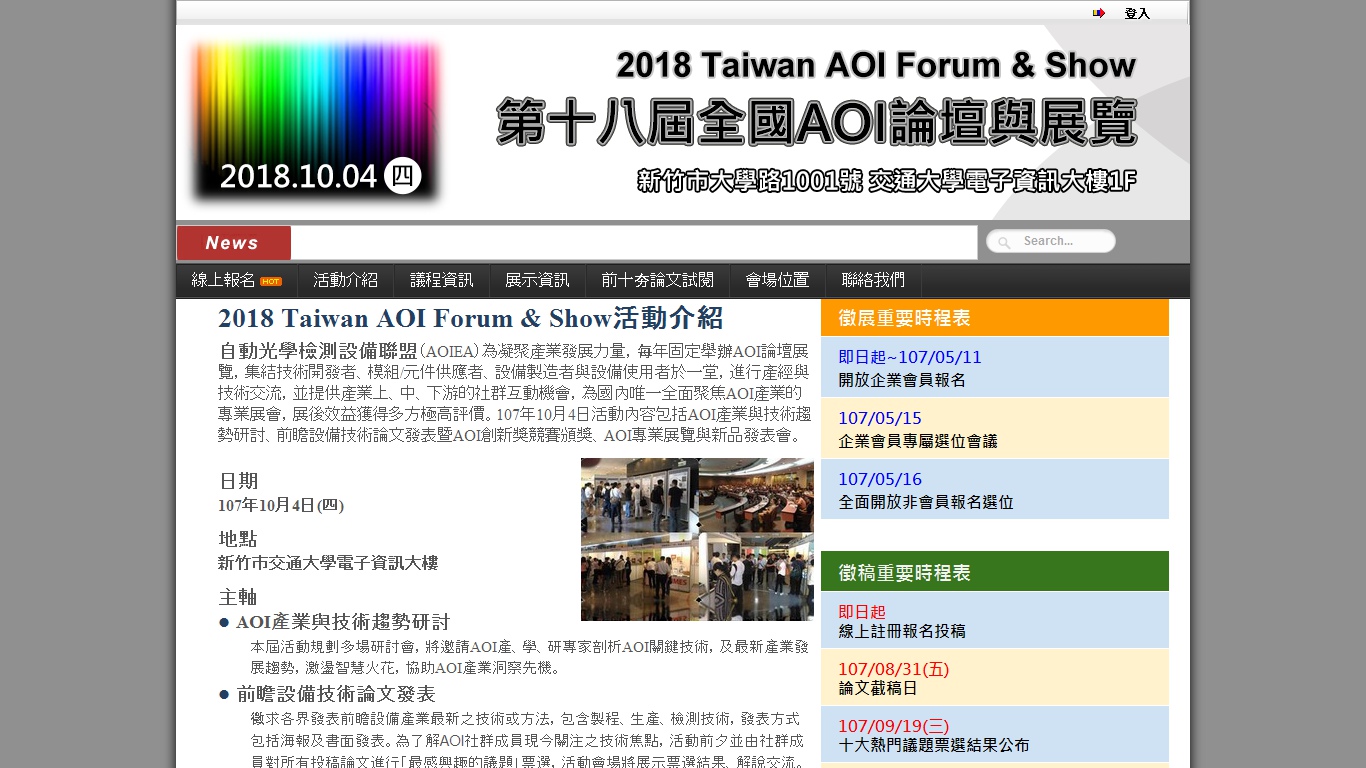The image size is (1366, 768).
Task: Click the login arrow icon
Action: point(1099,13)
